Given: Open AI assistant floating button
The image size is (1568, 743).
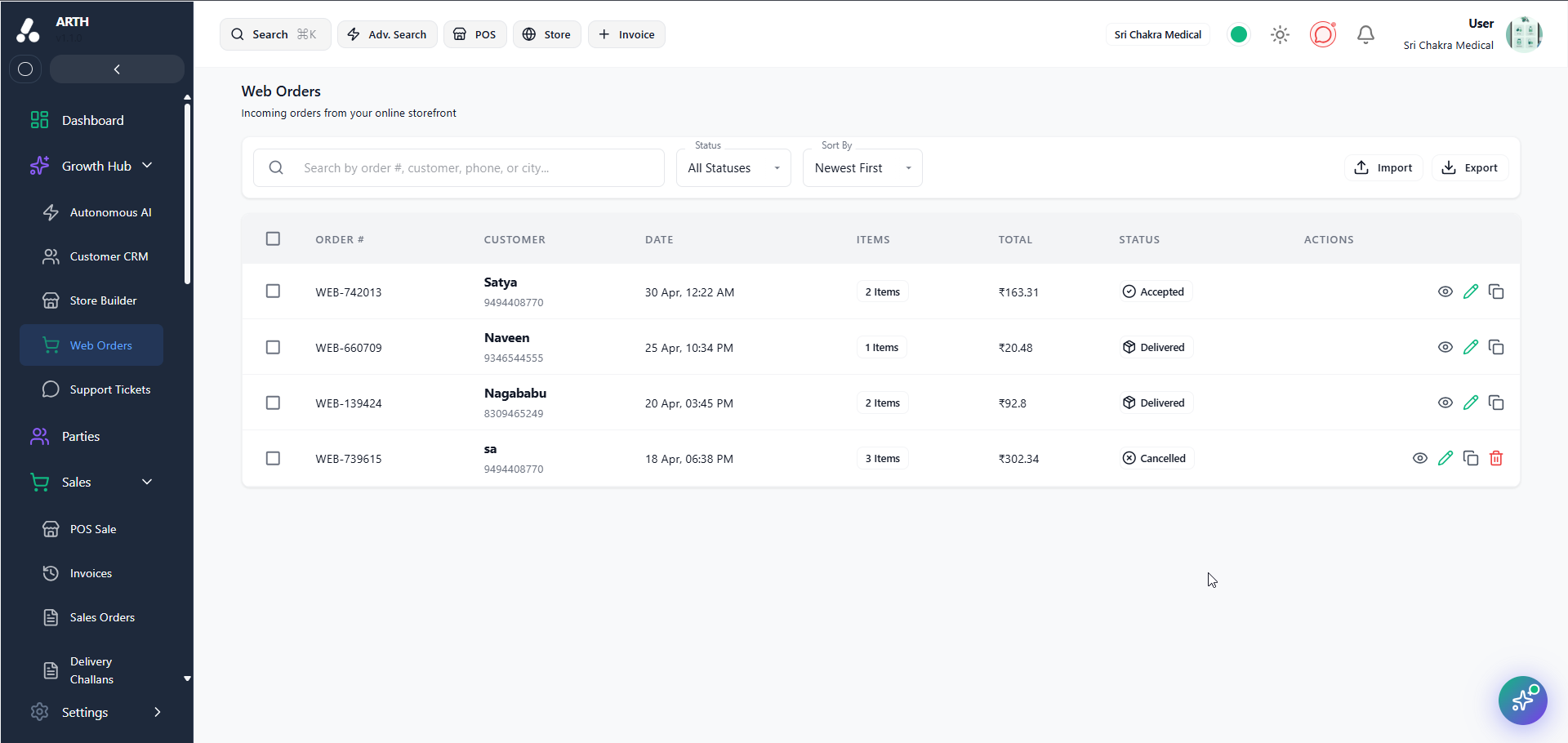Looking at the screenshot, I should click(x=1522, y=701).
